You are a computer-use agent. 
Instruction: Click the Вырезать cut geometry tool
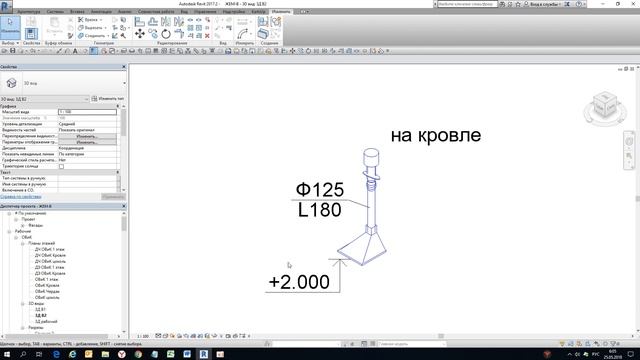(91, 28)
